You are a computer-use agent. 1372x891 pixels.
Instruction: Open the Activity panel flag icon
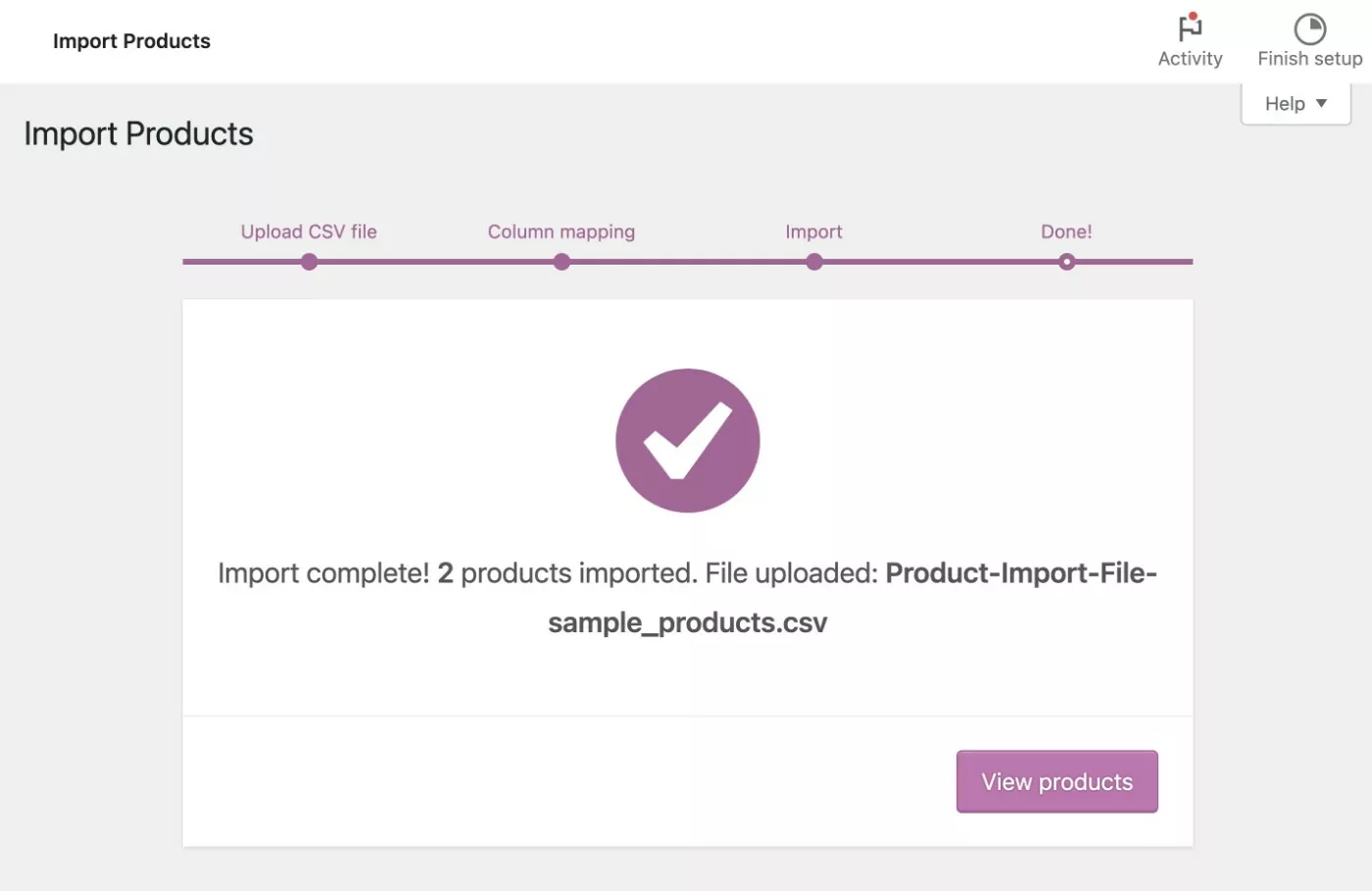click(x=1190, y=26)
